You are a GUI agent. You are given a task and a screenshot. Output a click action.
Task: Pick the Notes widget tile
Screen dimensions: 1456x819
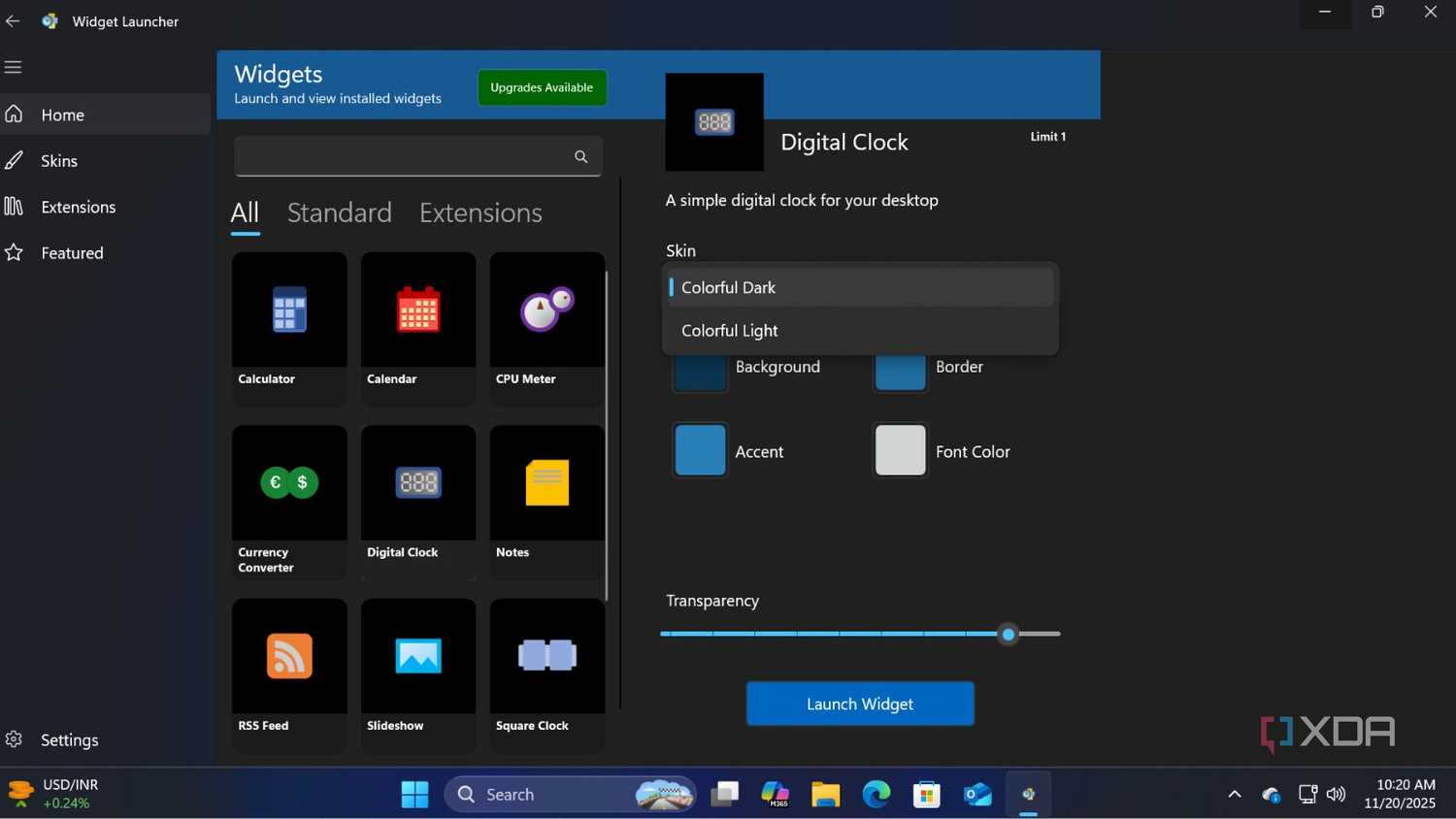(x=547, y=502)
